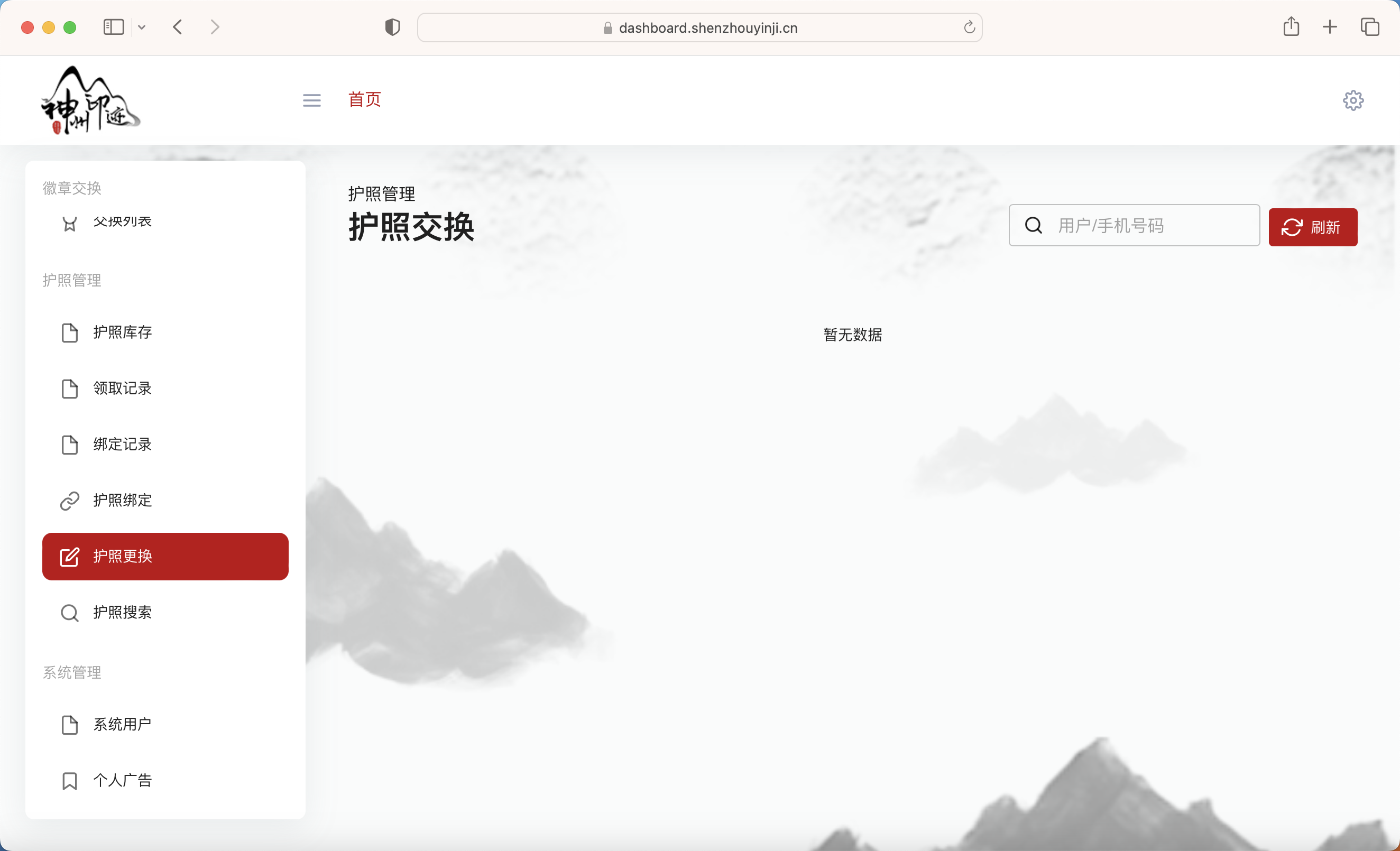Select the 护照绑定 chain-link icon
Screen dimensions: 1400x851
[x=69, y=501]
